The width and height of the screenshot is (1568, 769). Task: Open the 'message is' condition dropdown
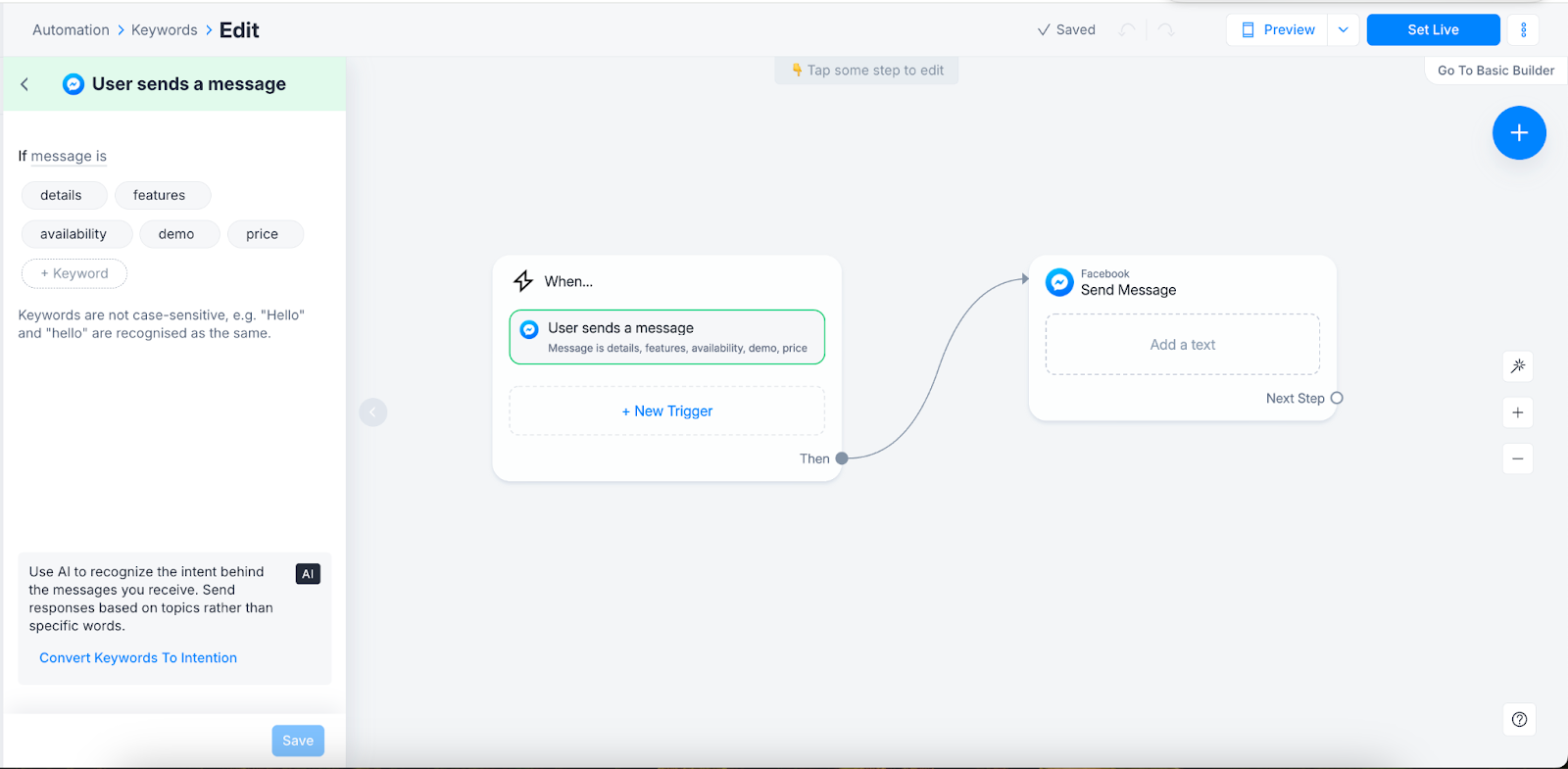coord(69,157)
